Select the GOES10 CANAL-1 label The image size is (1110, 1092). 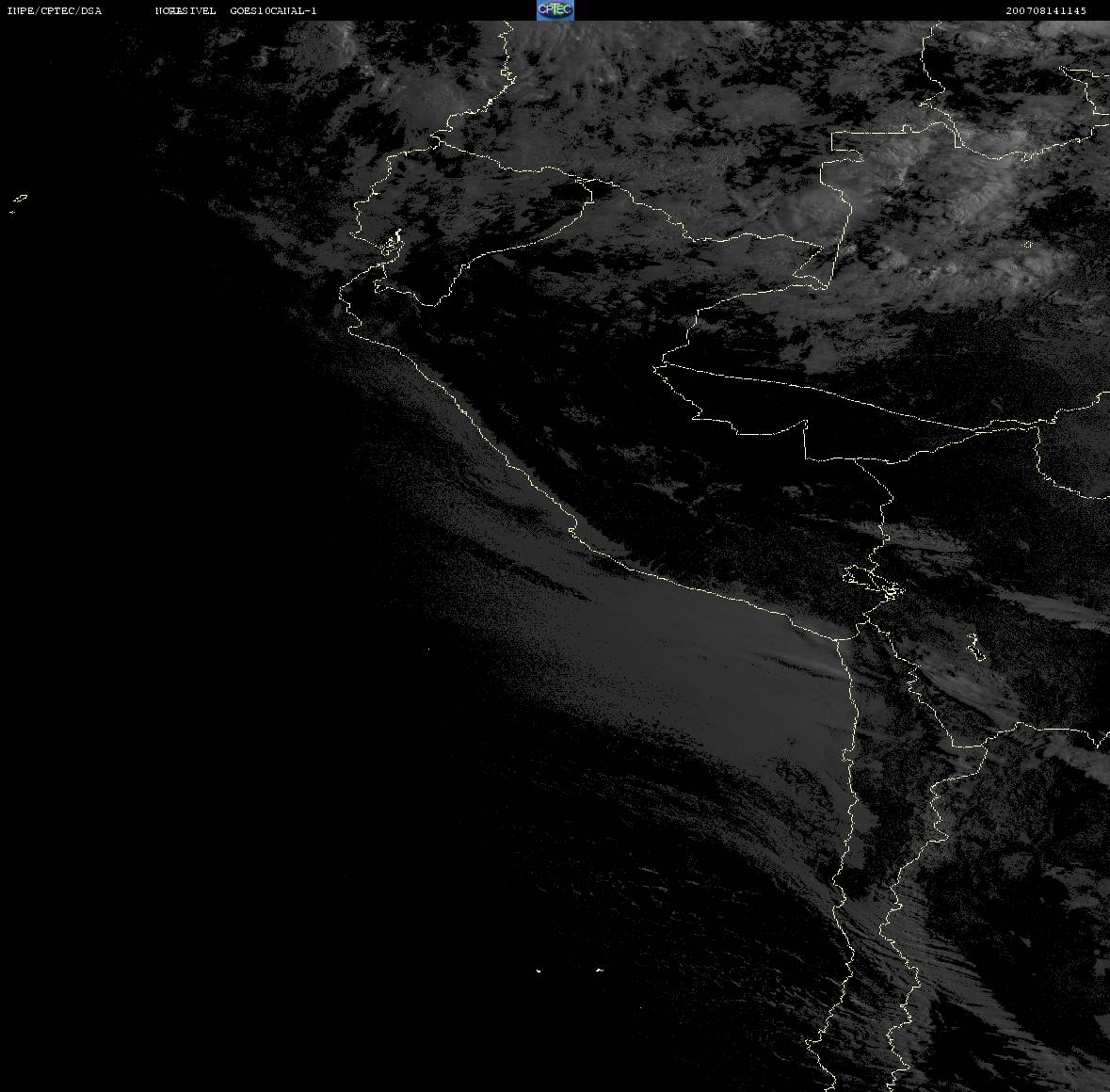click(273, 10)
